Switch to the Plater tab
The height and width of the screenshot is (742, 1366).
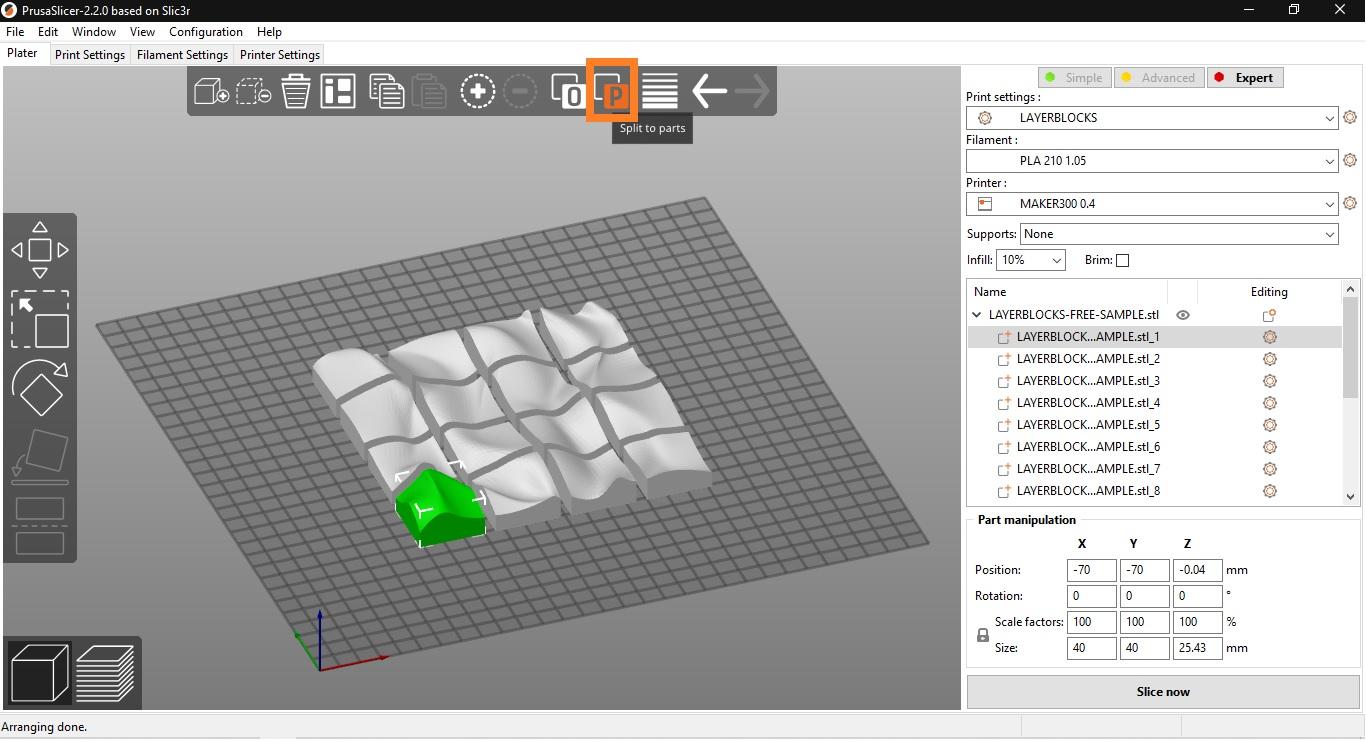pyautogui.click(x=23, y=53)
